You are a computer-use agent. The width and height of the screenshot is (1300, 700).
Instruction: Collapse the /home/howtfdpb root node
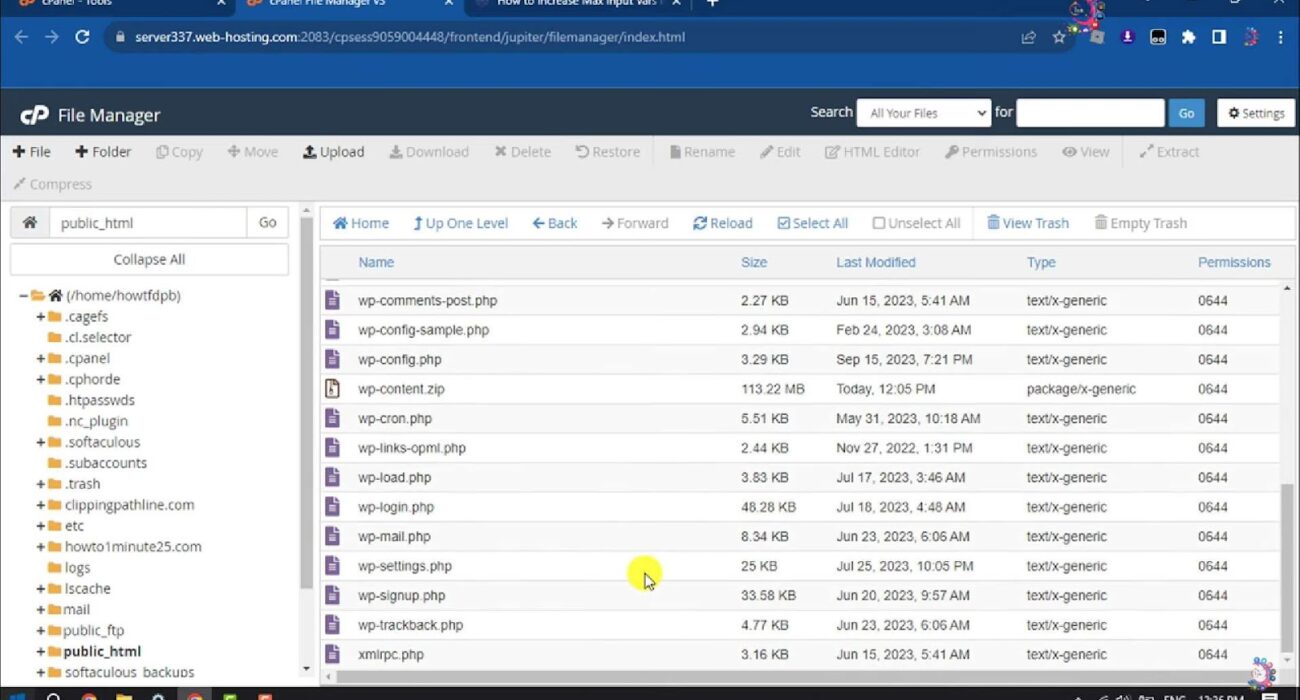point(23,296)
